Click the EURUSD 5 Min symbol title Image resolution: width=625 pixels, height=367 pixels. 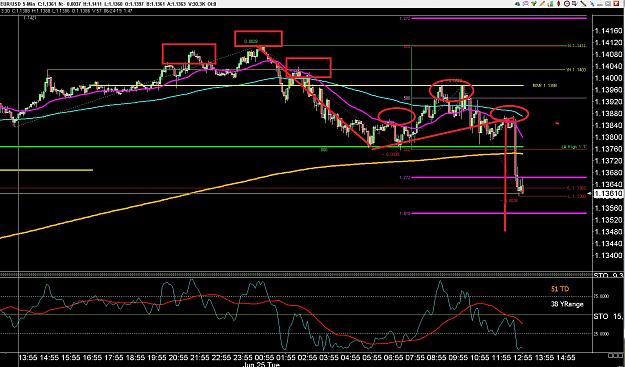coord(18,4)
